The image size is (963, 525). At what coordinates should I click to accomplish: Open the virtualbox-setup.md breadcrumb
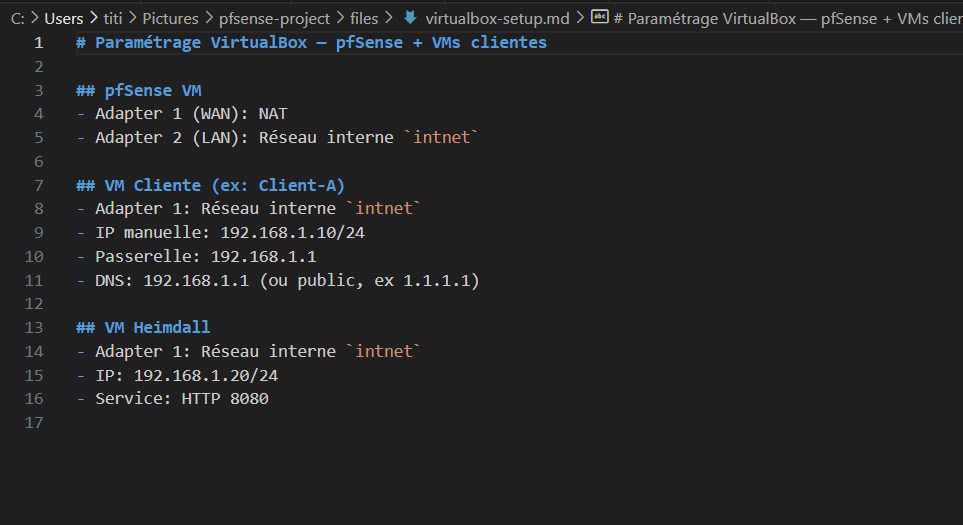click(496, 18)
